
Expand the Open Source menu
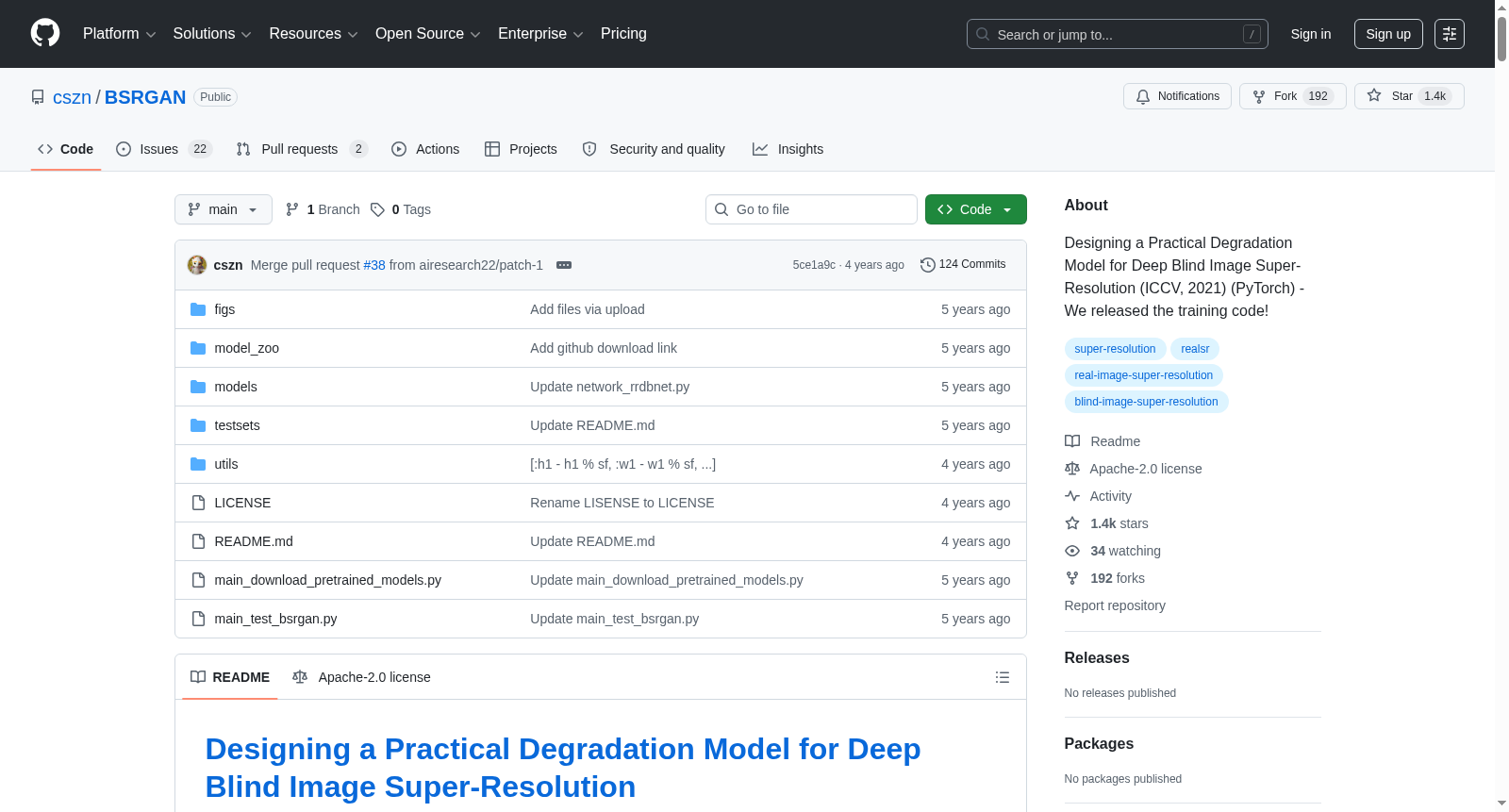[x=428, y=34]
